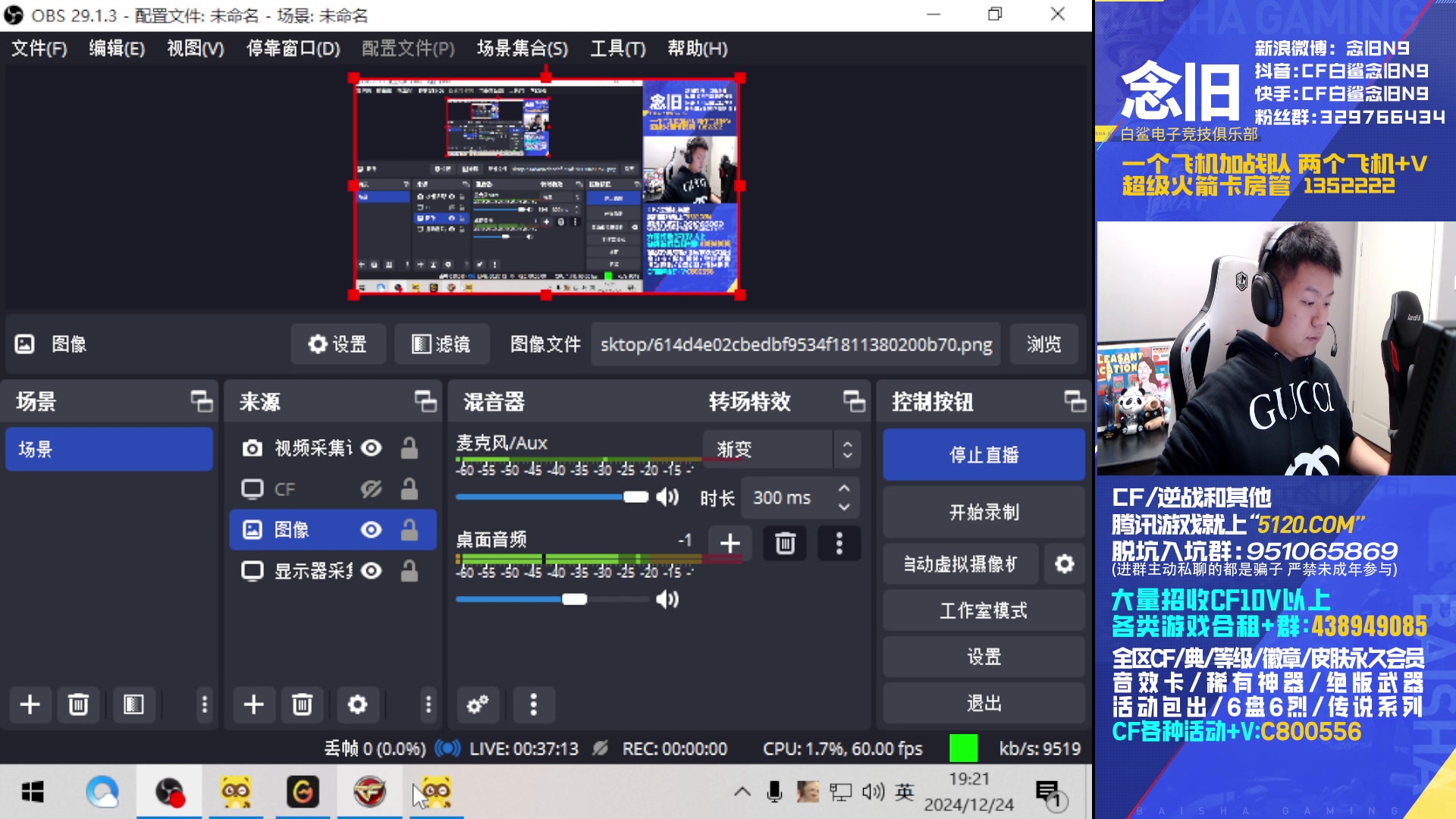Viewport: 1456px width, 819px height.
Task: Open the 停靠窗口(D) menu
Action: pyautogui.click(x=293, y=49)
